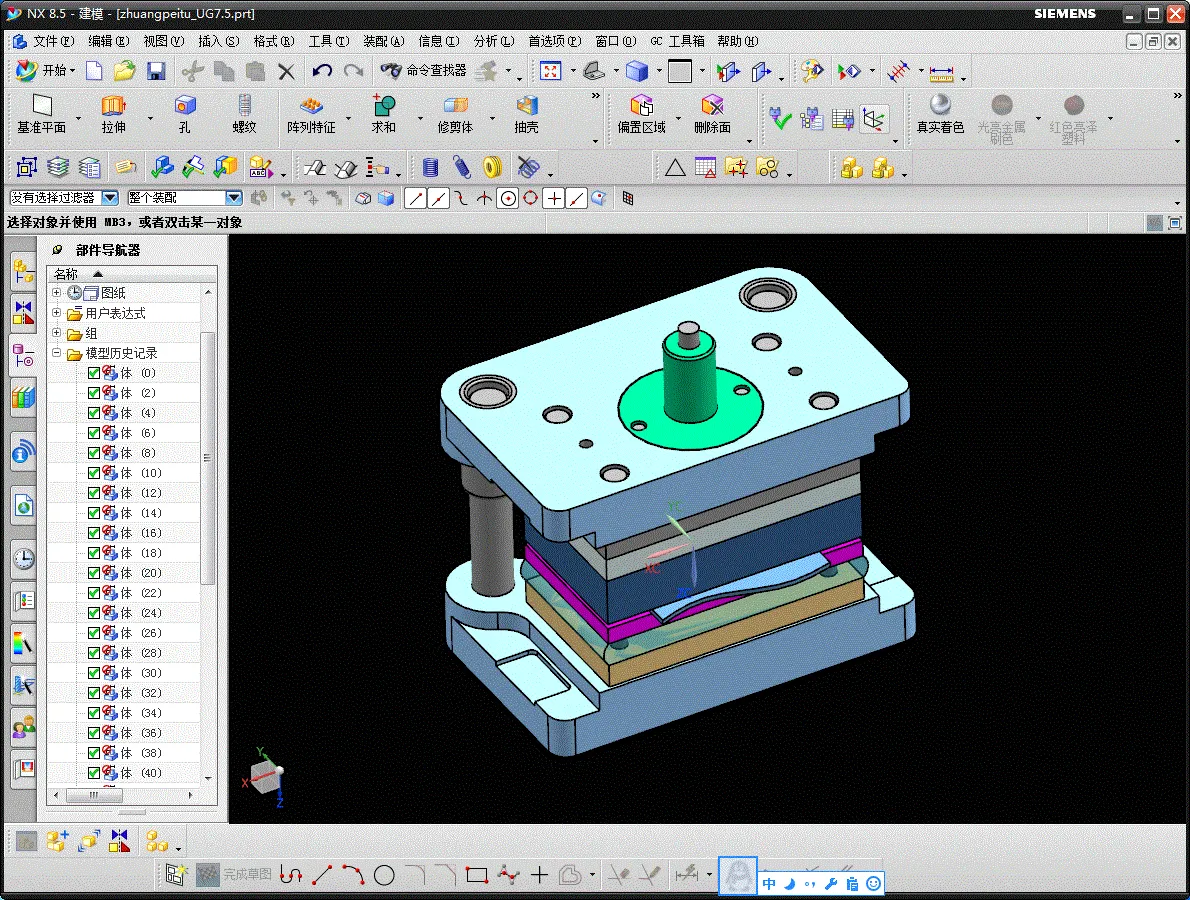Select the Thread (螺纹) tool
The width and height of the screenshot is (1190, 900).
(x=244, y=114)
